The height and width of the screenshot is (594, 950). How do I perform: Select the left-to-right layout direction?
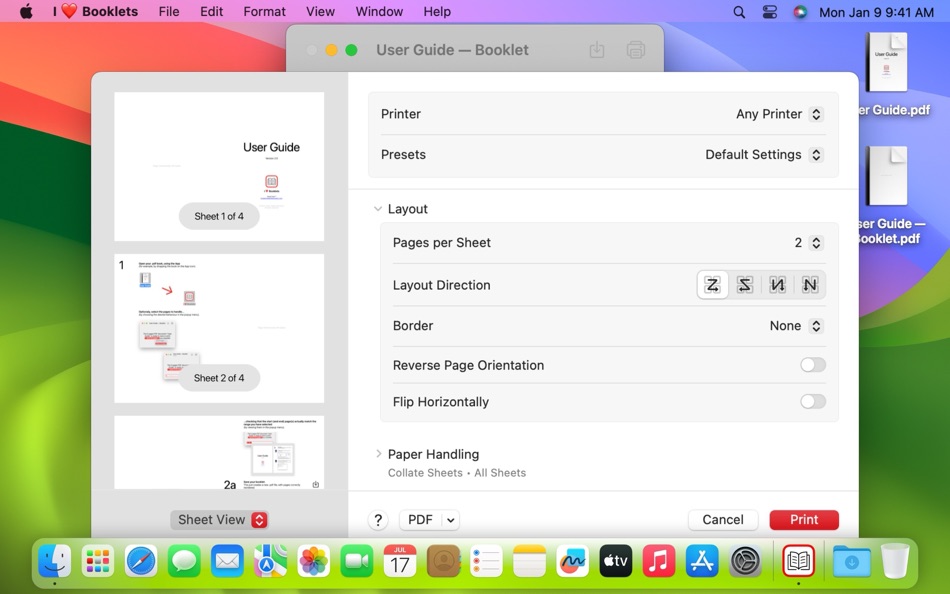[x=712, y=284]
